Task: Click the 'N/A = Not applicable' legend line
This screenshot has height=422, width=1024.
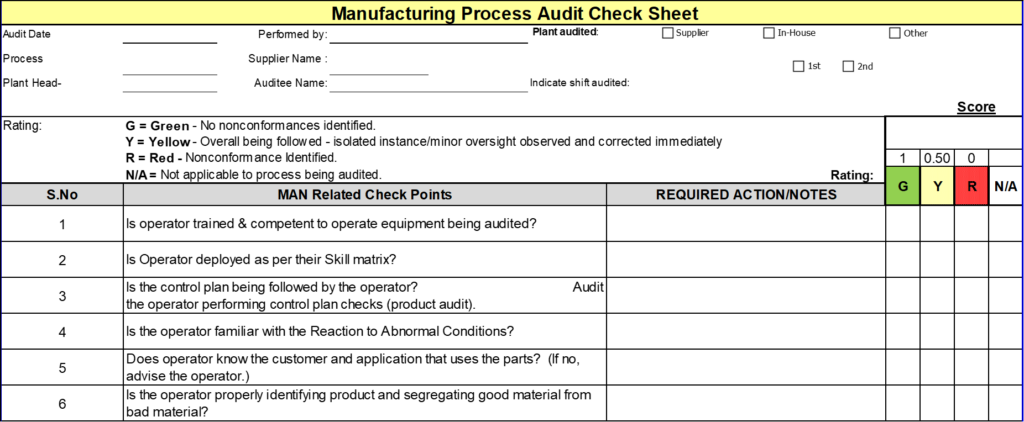Action: click(x=253, y=174)
